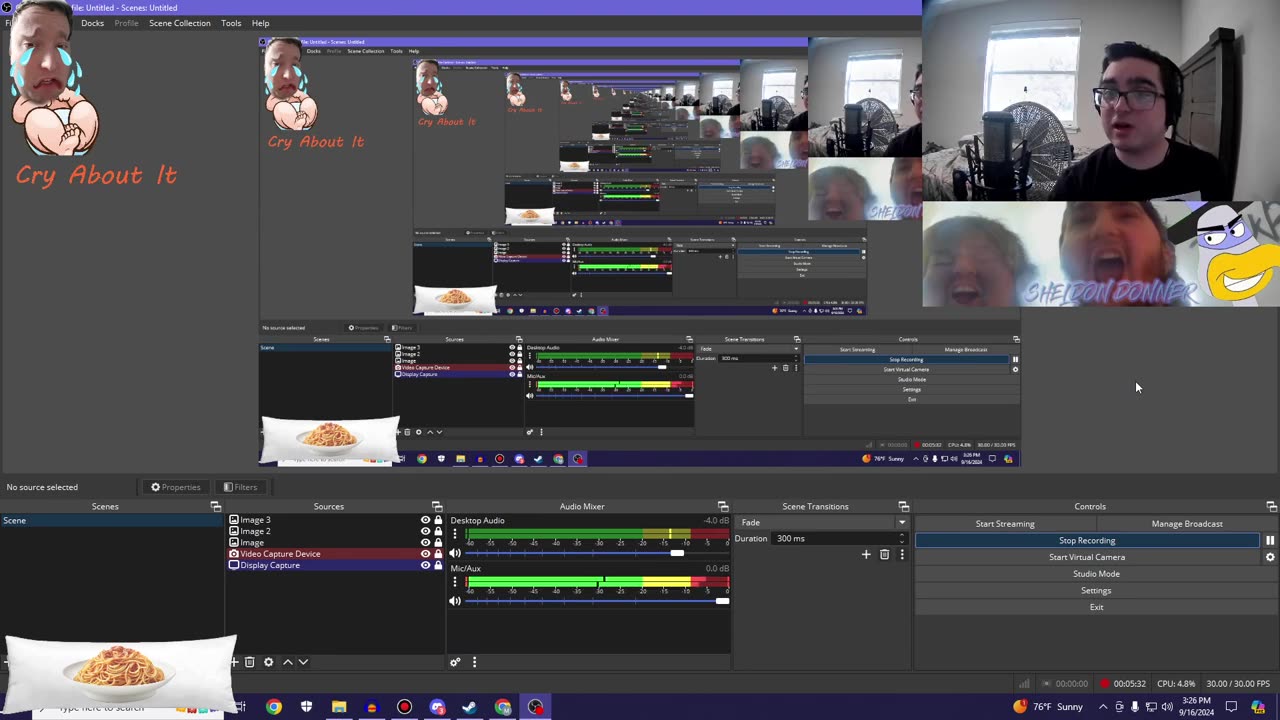This screenshot has height=720, width=1280.
Task: Adjust Desktop Audio volume slider
Action: [x=597, y=553]
